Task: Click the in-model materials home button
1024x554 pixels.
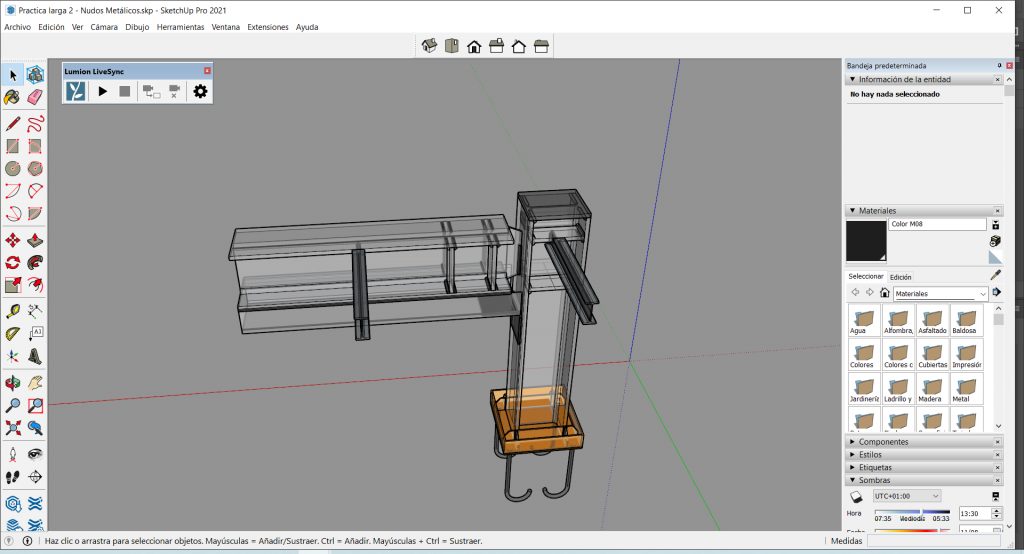Action: [885, 293]
